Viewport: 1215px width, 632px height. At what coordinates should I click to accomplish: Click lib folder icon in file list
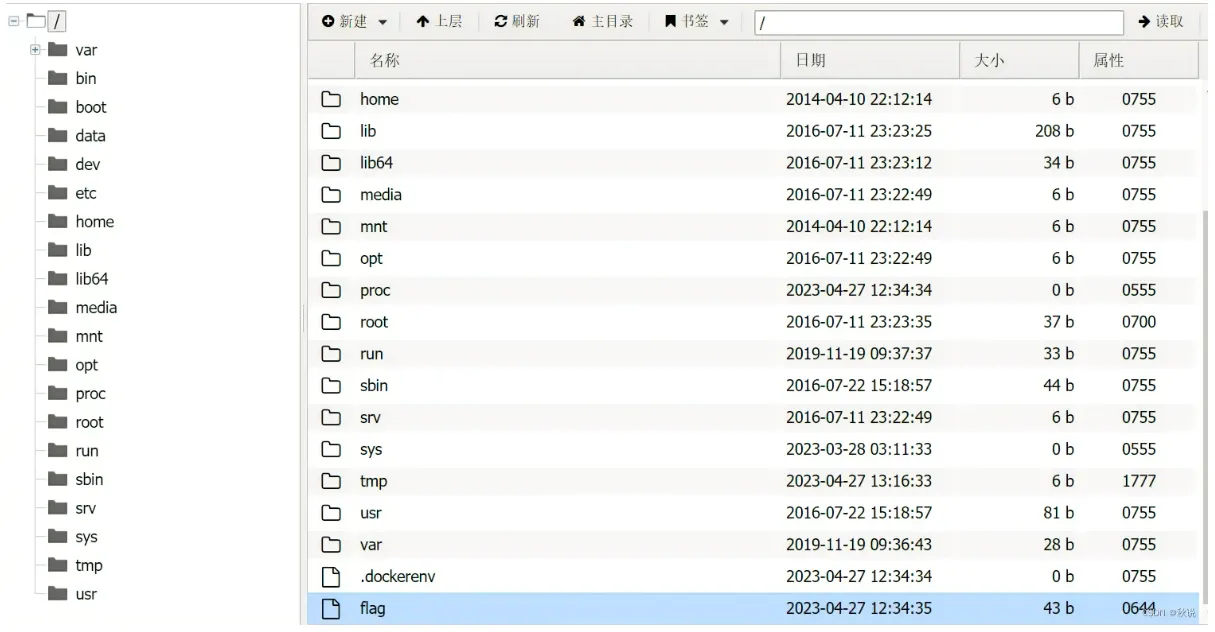coord(330,131)
